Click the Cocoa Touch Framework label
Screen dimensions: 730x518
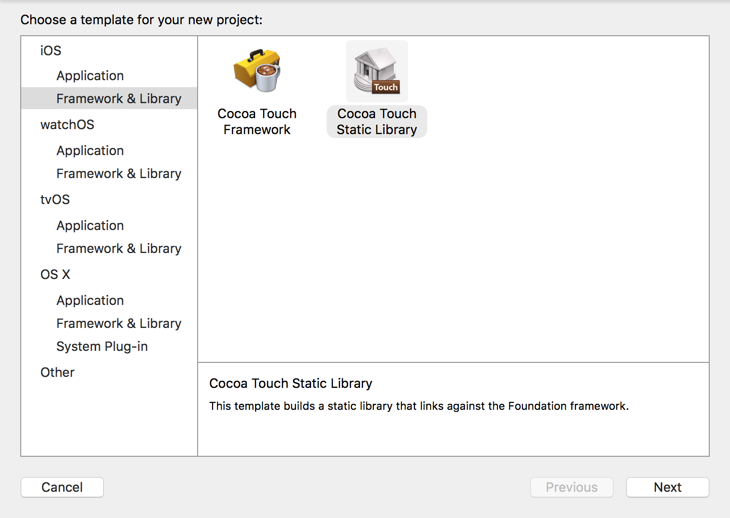[257, 121]
